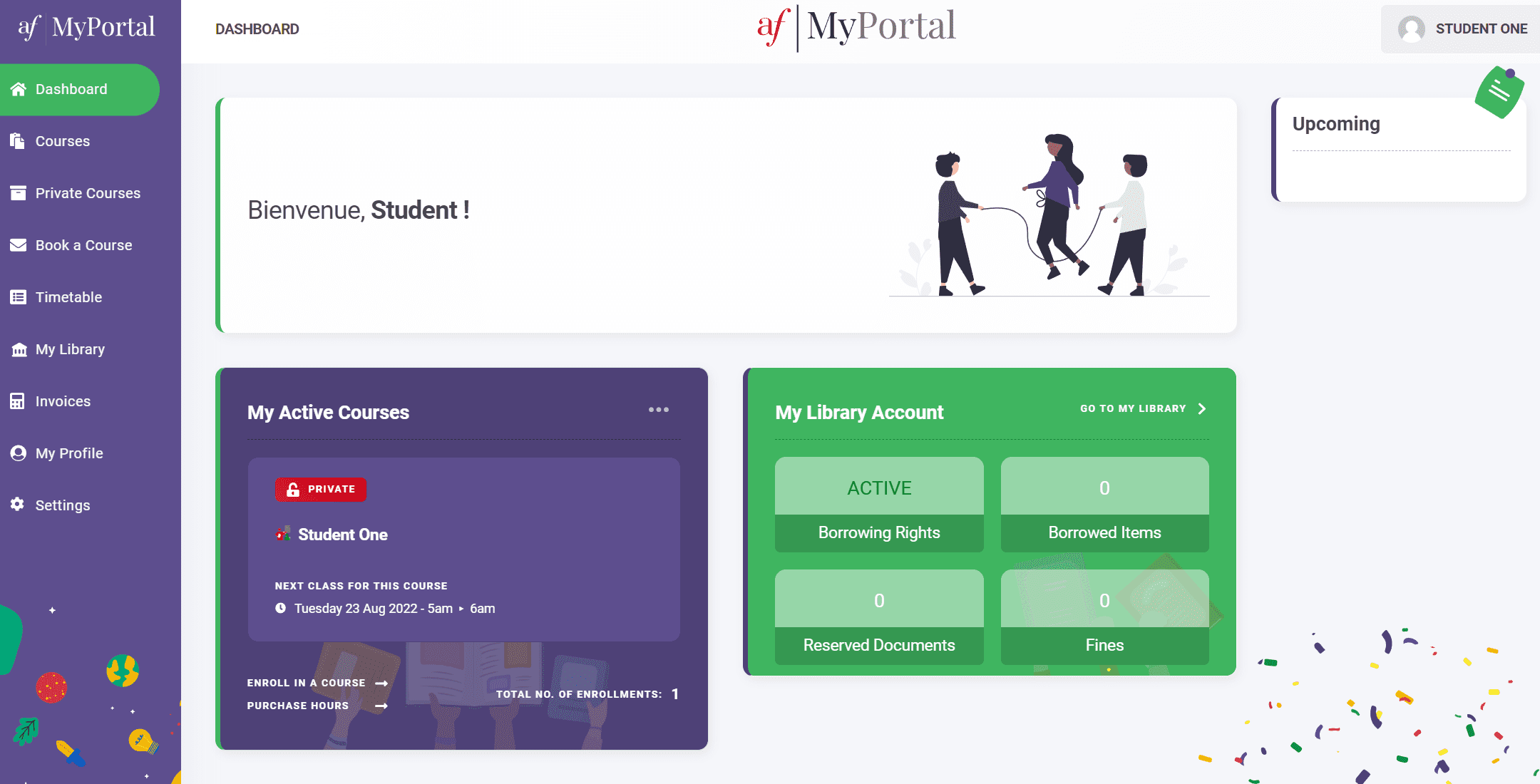This screenshot has height=784, width=1540.
Task: Click the Invoices calculator icon
Action: pyautogui.click(x=18, y=401)
